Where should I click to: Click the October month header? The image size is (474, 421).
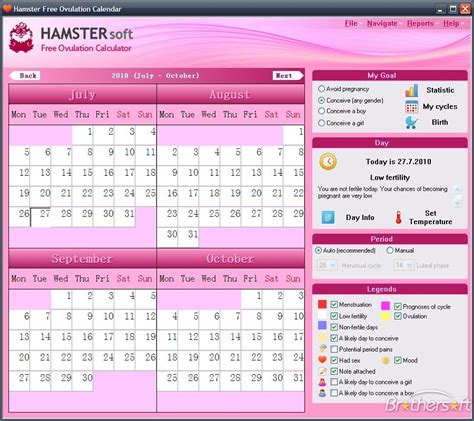click(230, 259)
